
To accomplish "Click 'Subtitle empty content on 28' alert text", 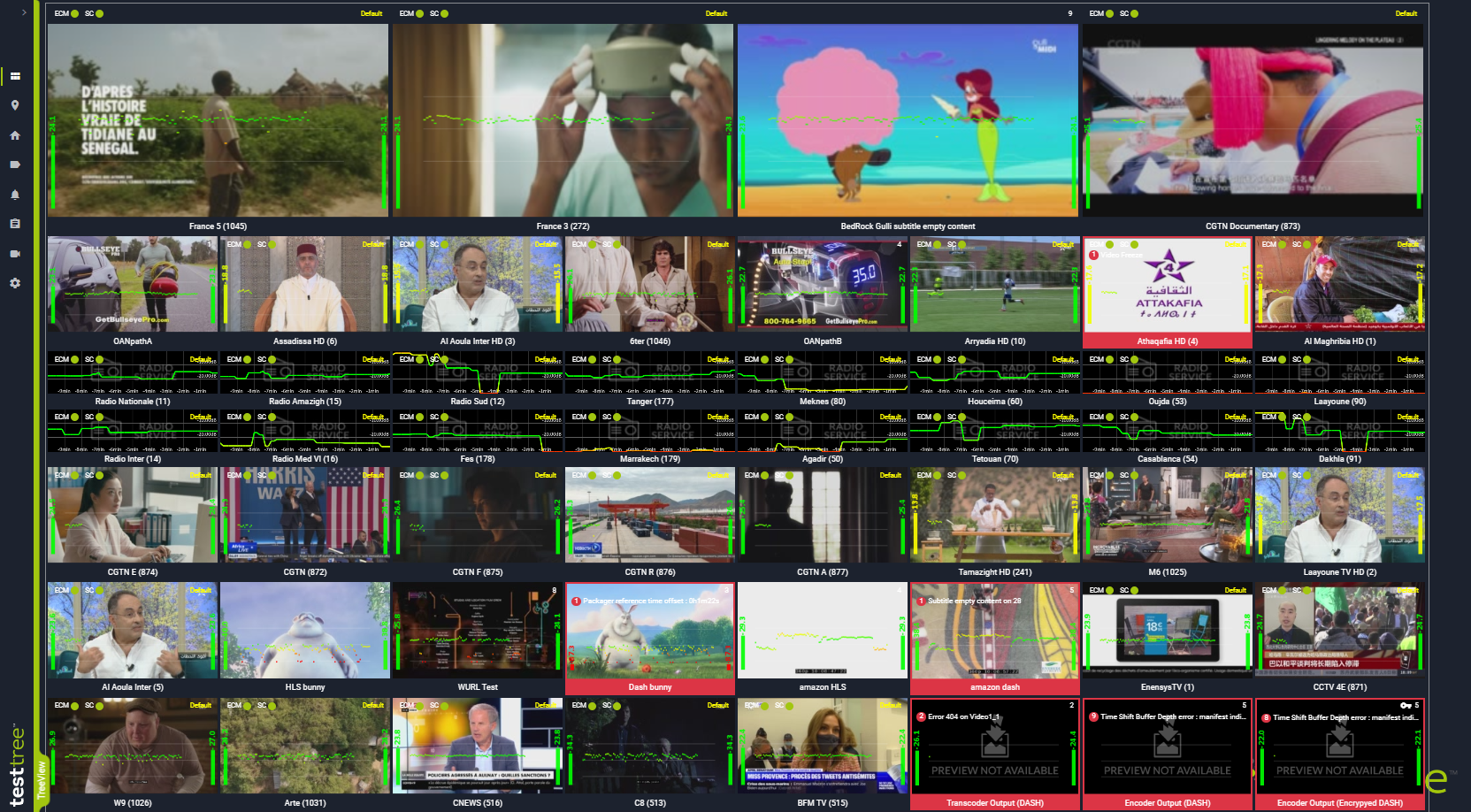I will point(975,601).
